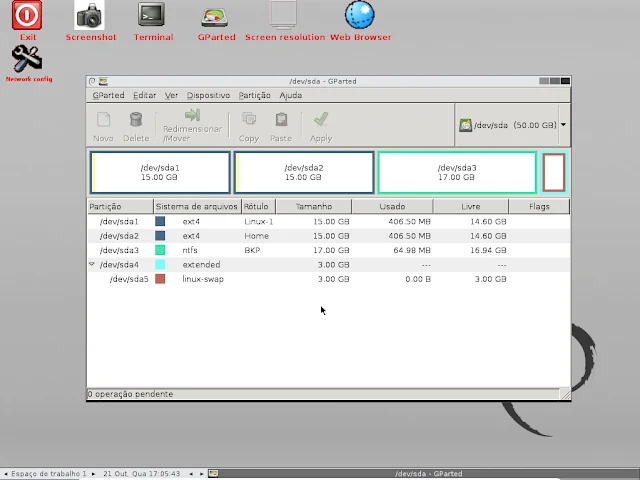Image resolution: width=640 pixels, height=480 pixels.
Task: Select the /dev/sda5 linux-swap row
Action: pyautogui.click(x=329, y=279)
